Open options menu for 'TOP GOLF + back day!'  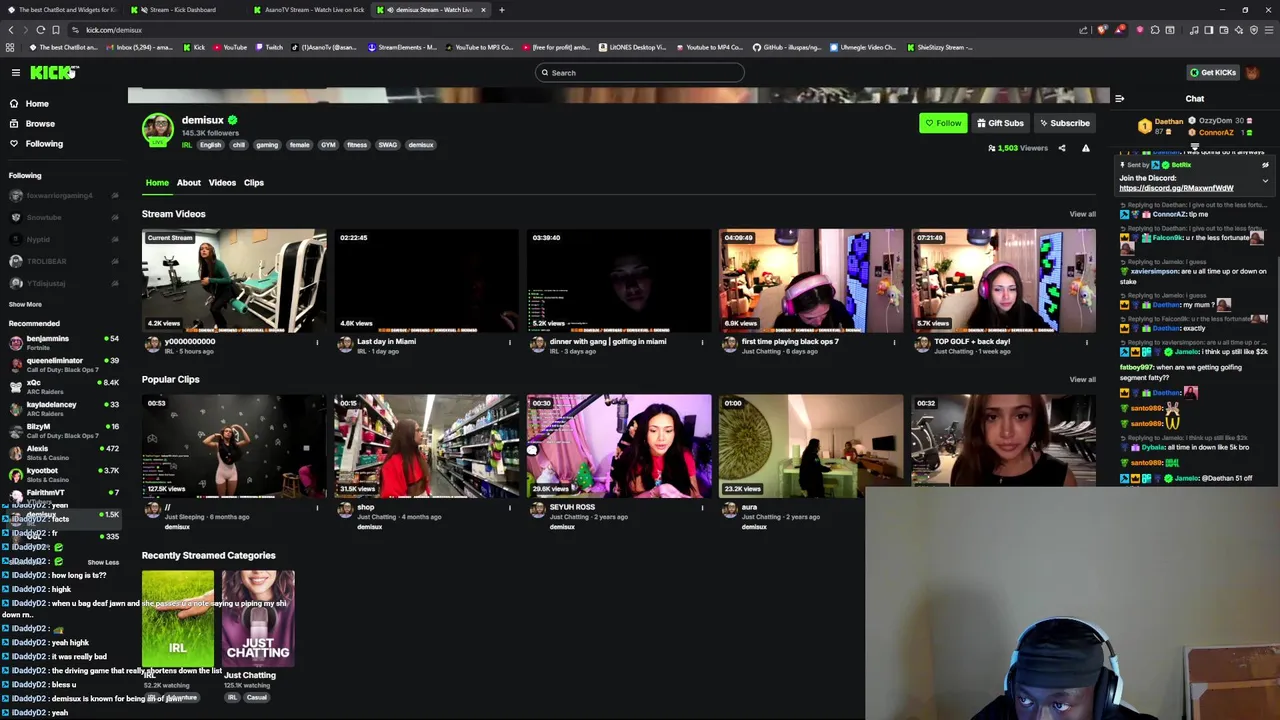(1086, 343)
